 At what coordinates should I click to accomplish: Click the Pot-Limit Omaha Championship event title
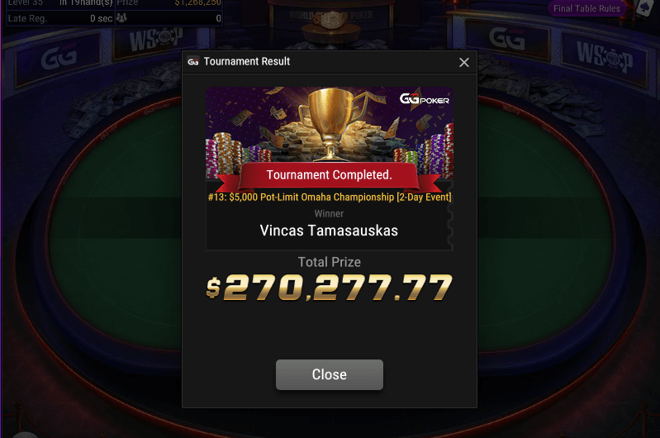pyautogui.click(x=329, y=197)
